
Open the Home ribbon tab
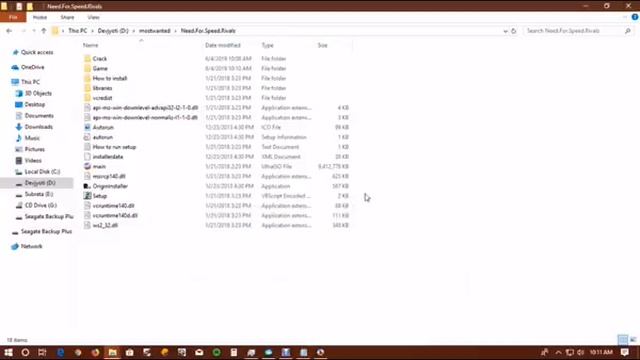tap(40, 17)
